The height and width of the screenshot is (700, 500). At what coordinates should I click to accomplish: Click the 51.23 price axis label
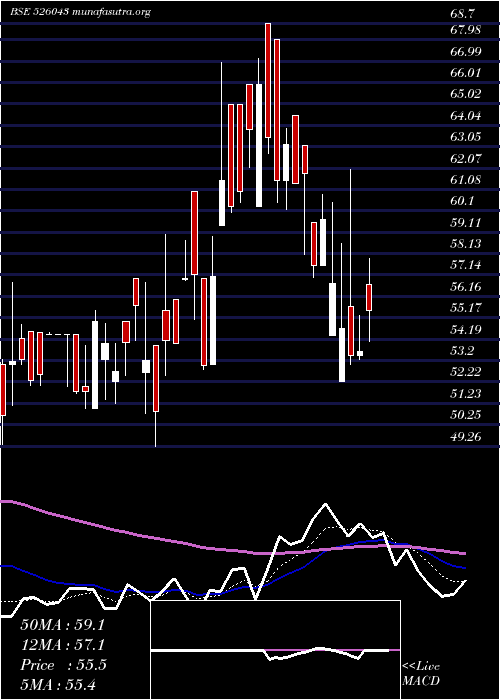pyautogui.click(x=466, y=393)
